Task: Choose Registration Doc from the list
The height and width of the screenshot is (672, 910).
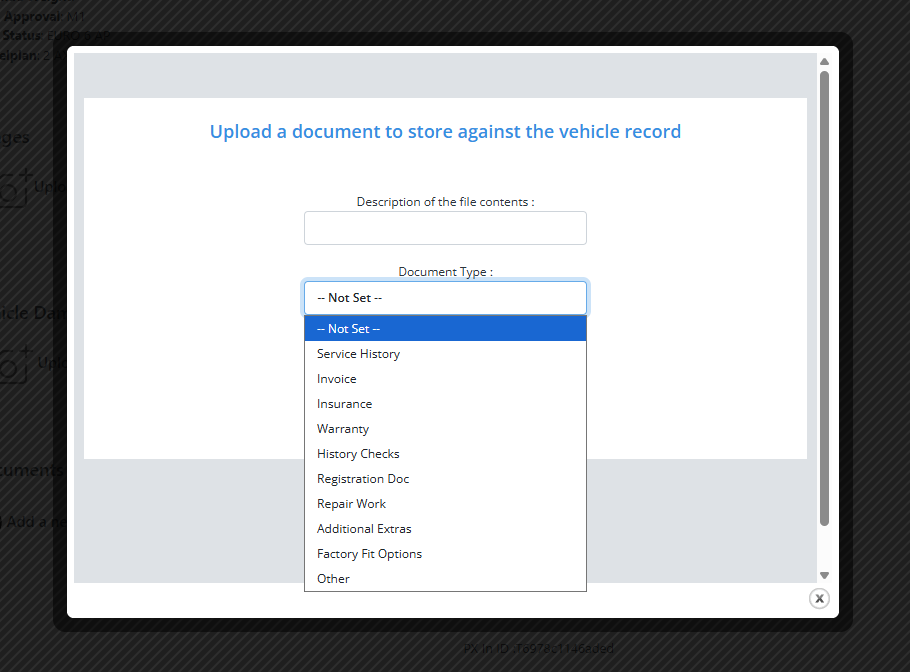Action: coord(363,479)
